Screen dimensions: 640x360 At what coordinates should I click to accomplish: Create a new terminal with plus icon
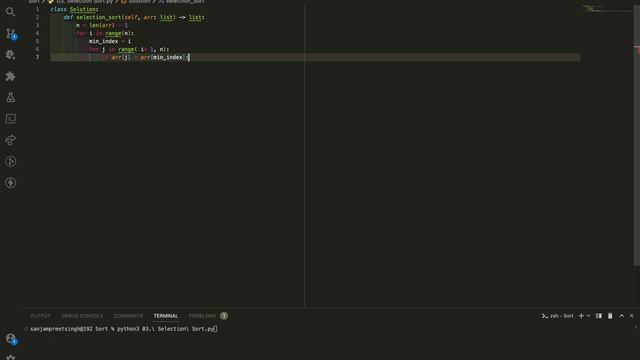581,316
